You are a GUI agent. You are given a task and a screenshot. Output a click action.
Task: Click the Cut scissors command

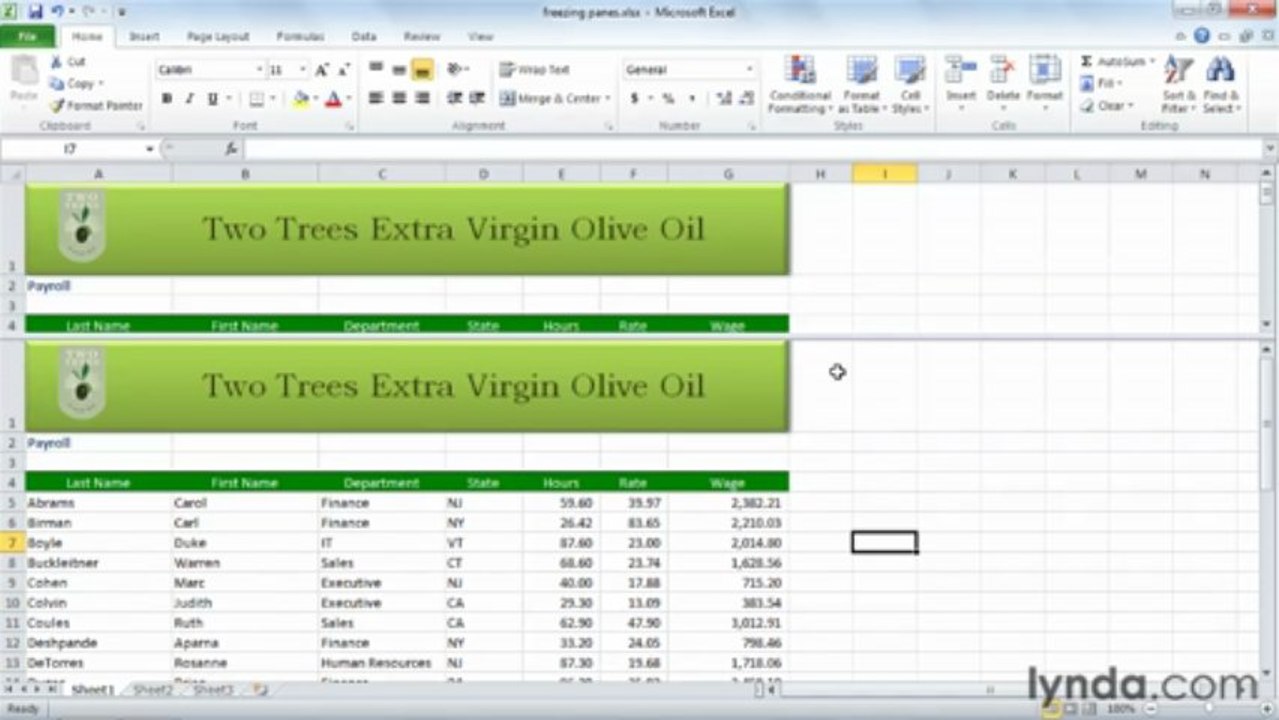pyautogui.click(x=68, y=62)
